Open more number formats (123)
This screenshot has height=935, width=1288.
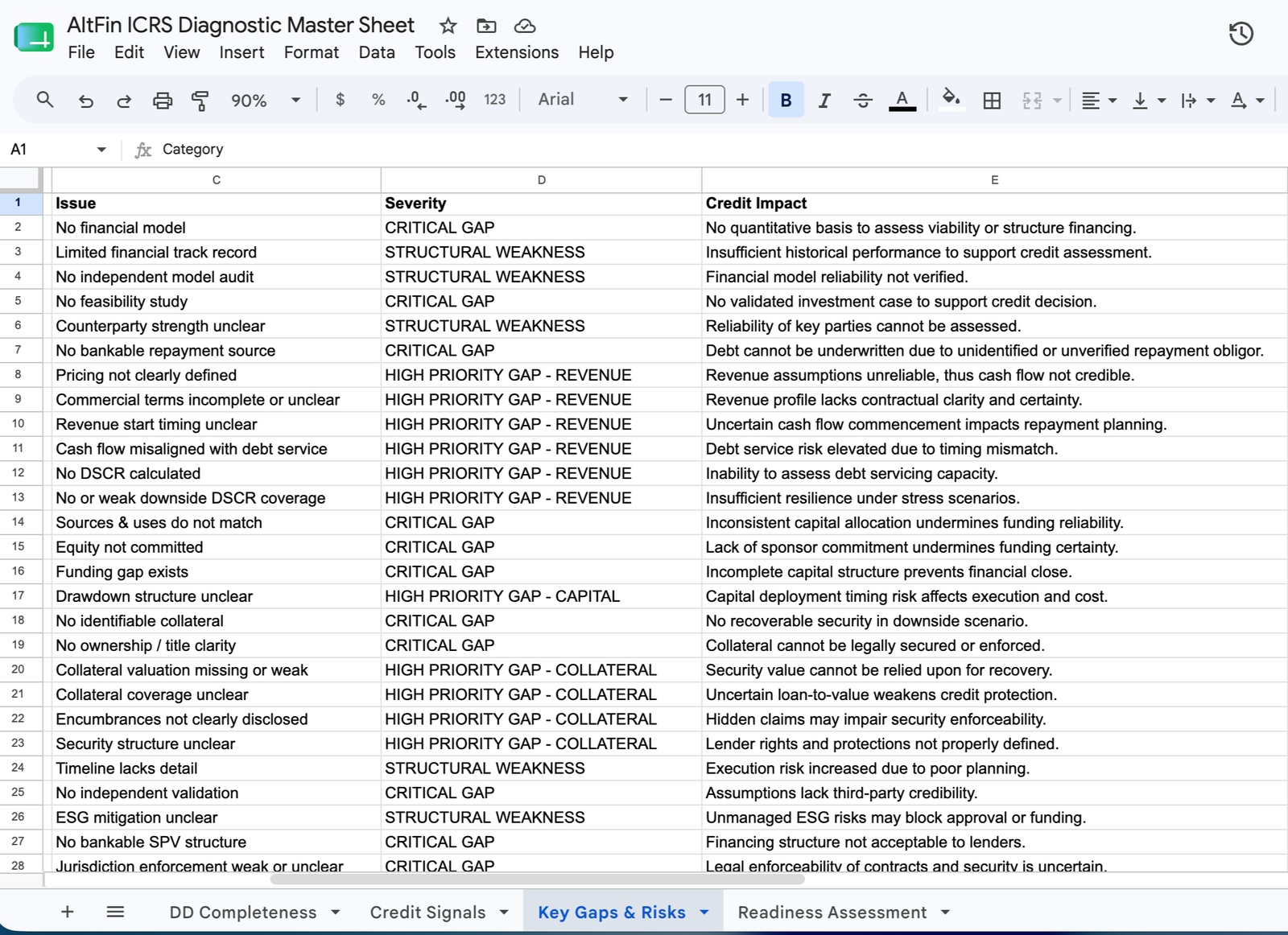click(x=494, y=100)
